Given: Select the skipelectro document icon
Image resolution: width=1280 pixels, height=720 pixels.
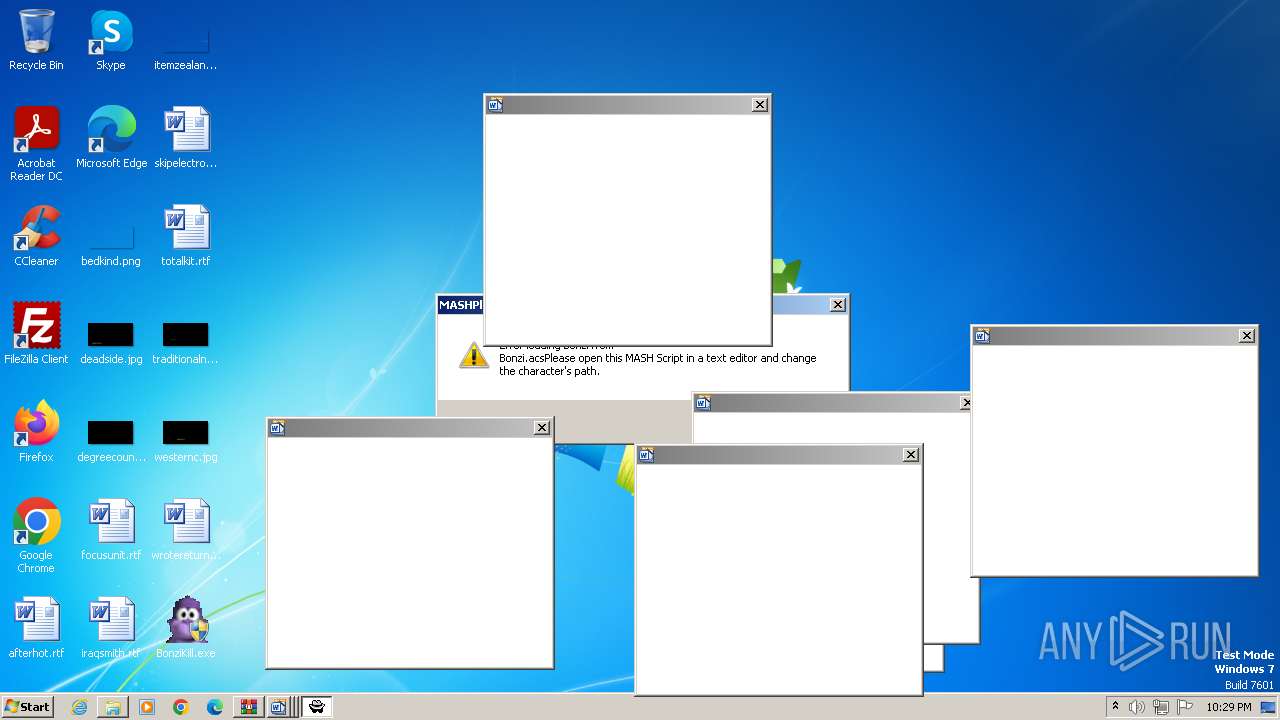Looking at the screenshot, I should tap(186, 138).
